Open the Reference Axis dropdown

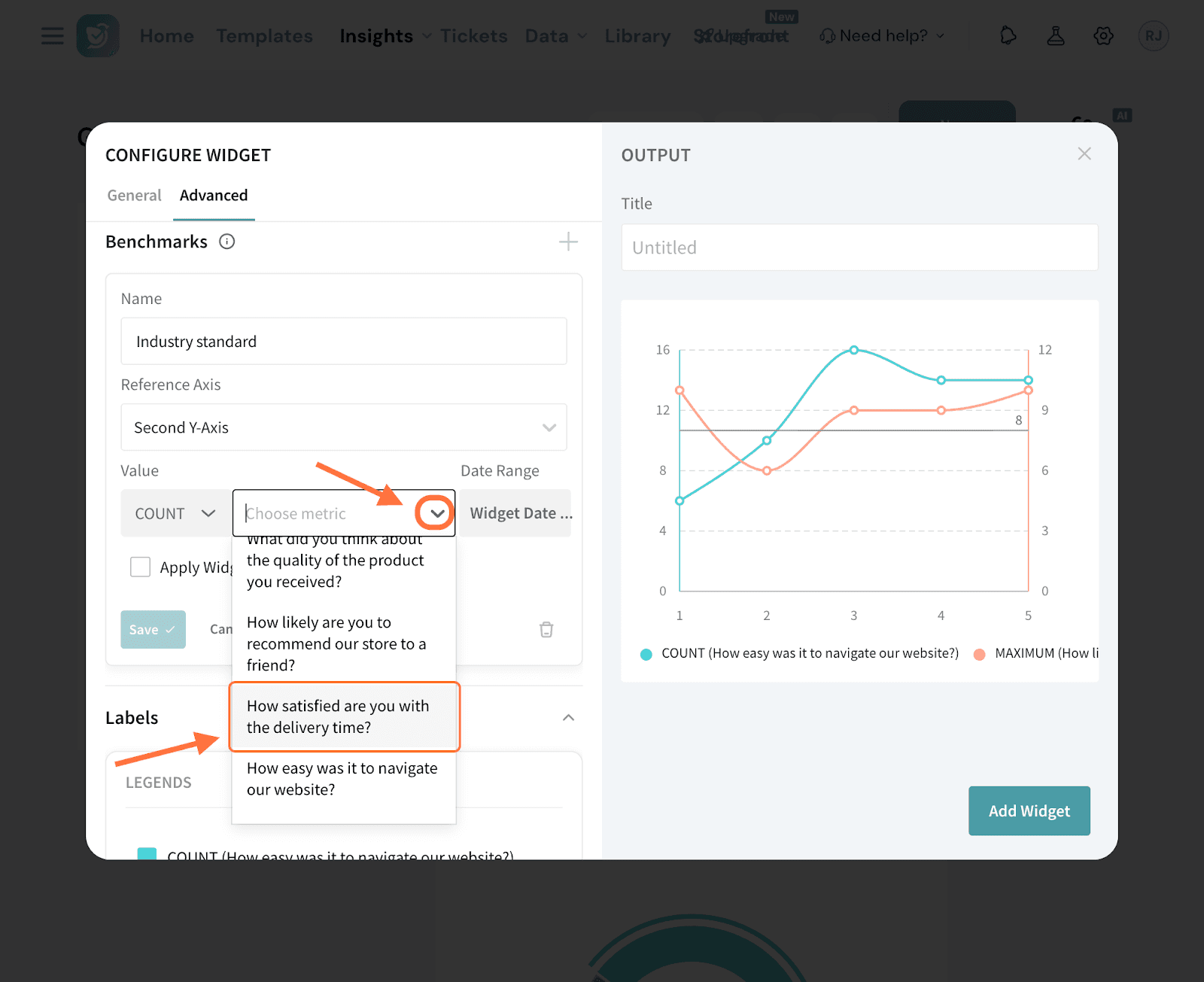tap(343, 427)
